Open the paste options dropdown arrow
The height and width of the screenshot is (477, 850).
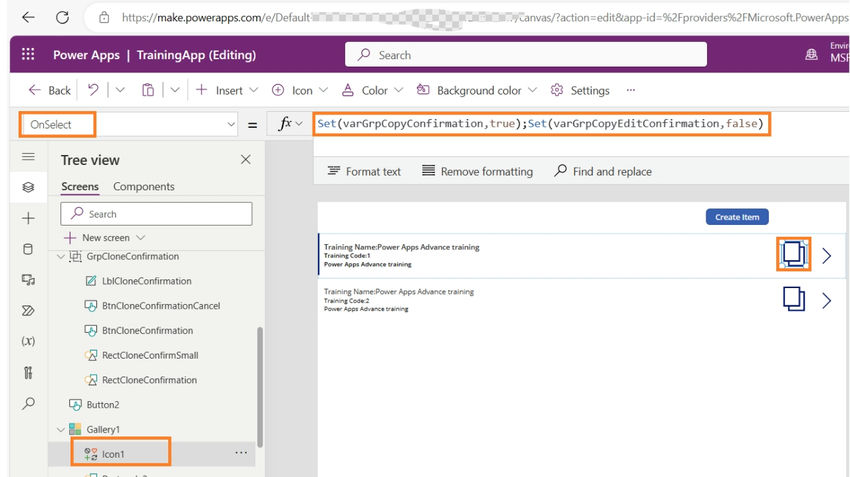[175, 90]
